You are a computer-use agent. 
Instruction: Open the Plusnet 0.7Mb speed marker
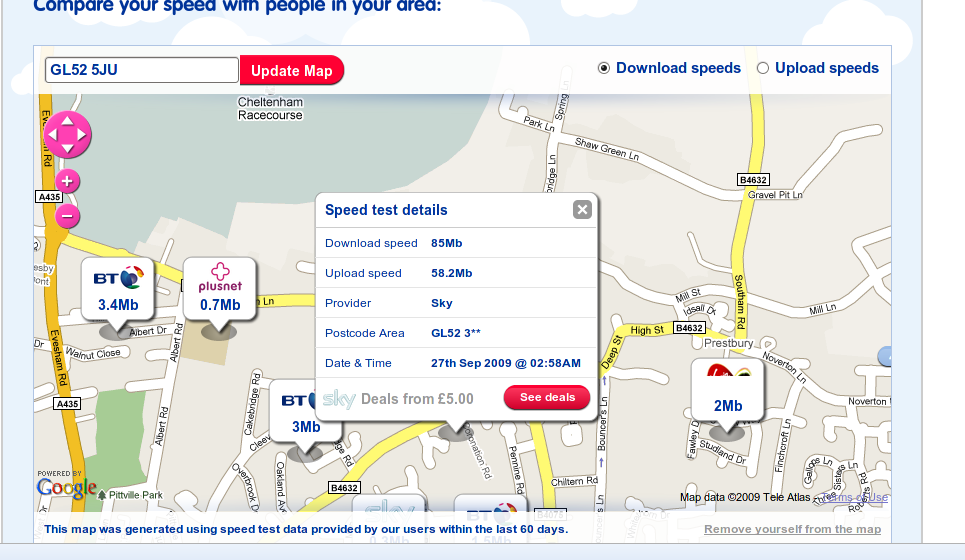(220, 289)
